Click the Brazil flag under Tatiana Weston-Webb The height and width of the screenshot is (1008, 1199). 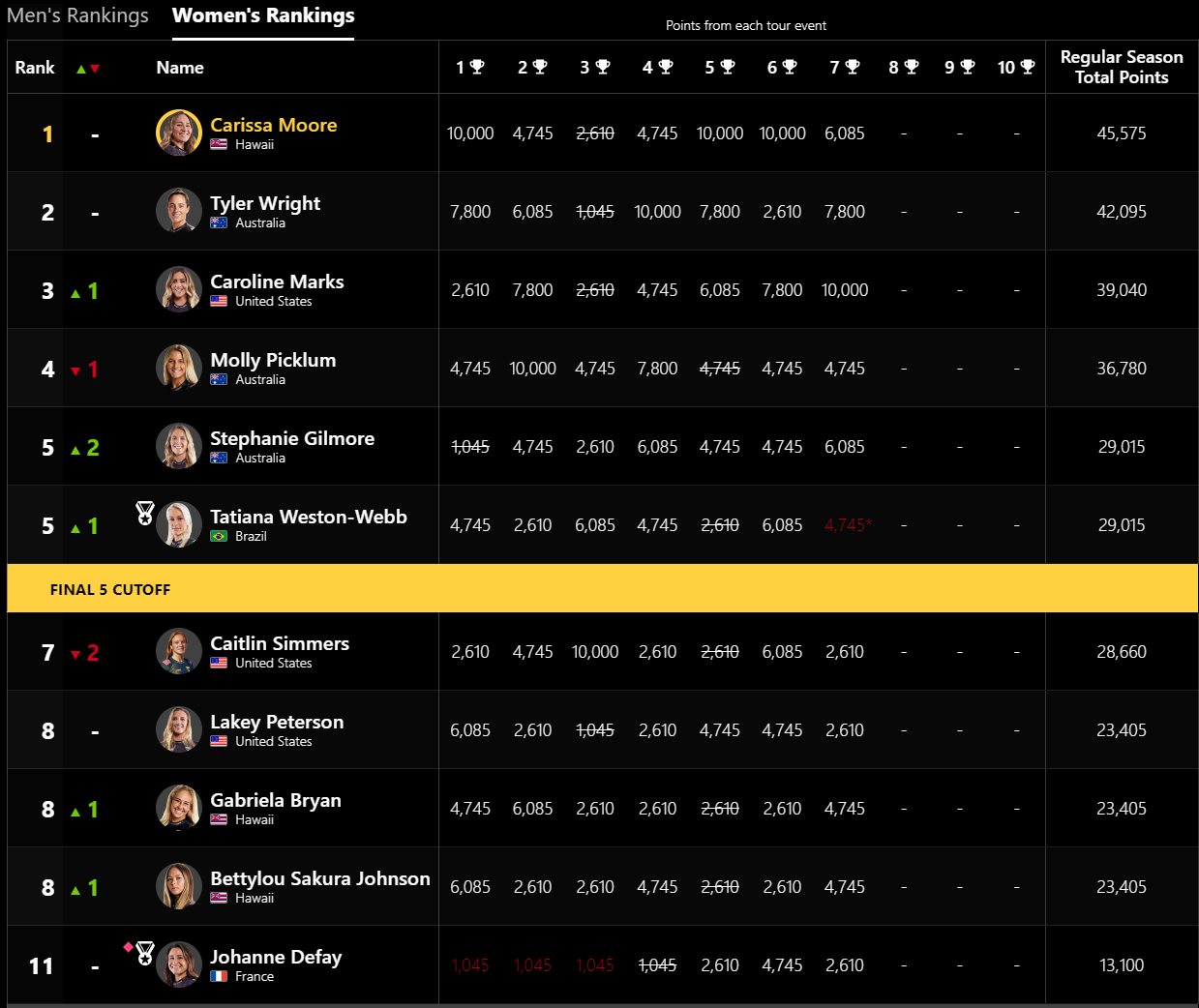click(219, 536)
